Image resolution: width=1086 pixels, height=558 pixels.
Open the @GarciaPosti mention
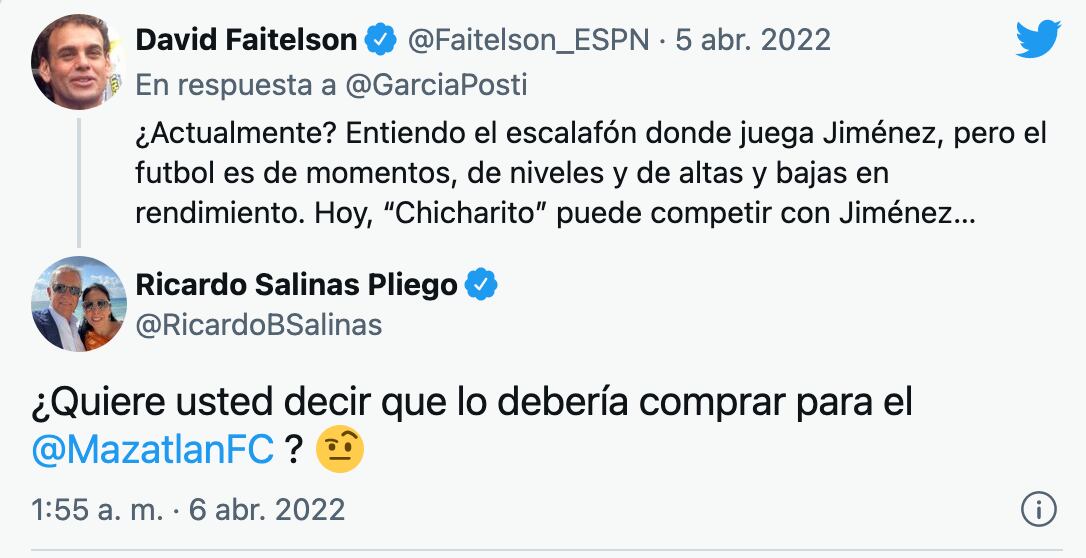pos(435,86)
